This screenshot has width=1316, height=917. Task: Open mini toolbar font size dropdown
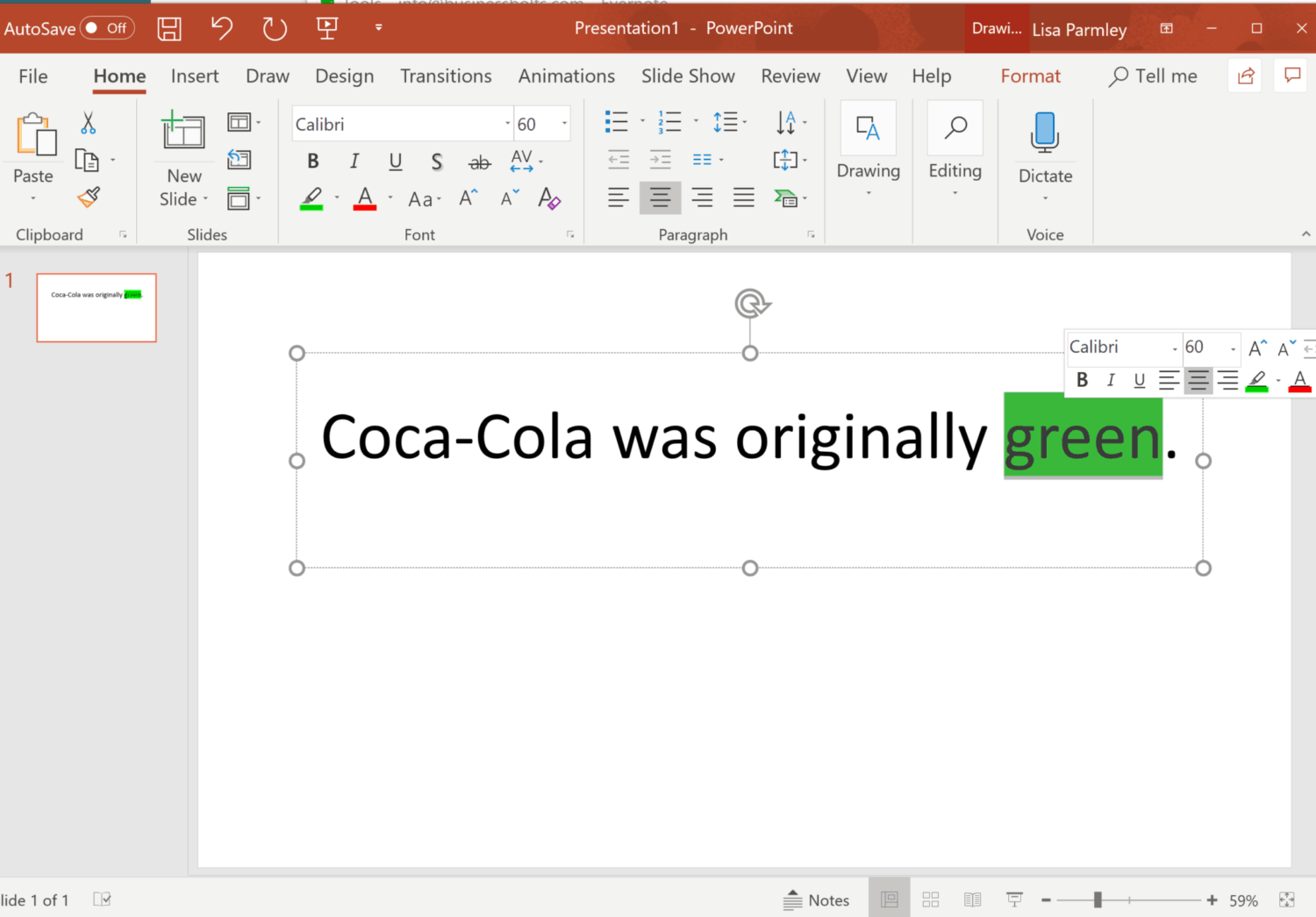click(x=1233, y=348)
